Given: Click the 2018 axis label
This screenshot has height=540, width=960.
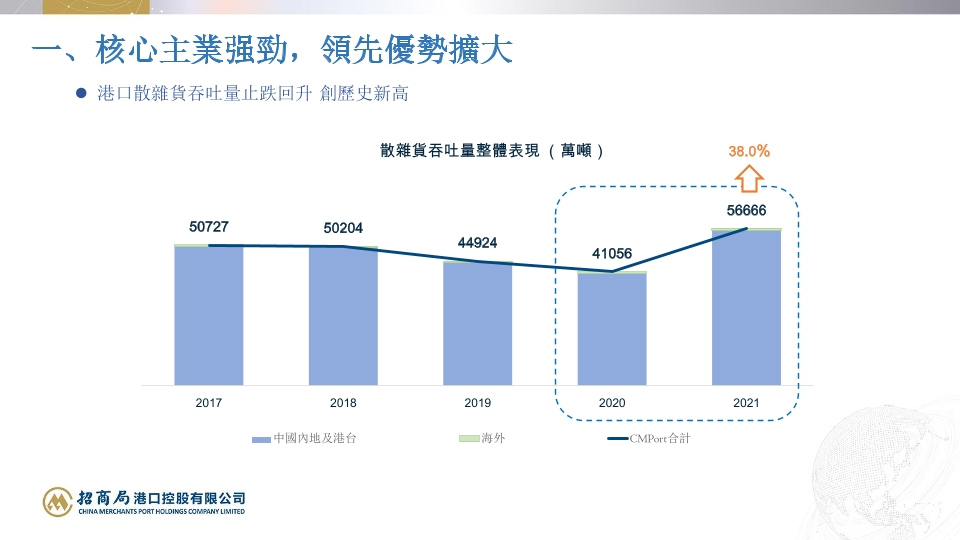Looking at the screenshot, I should pos(343,403).
